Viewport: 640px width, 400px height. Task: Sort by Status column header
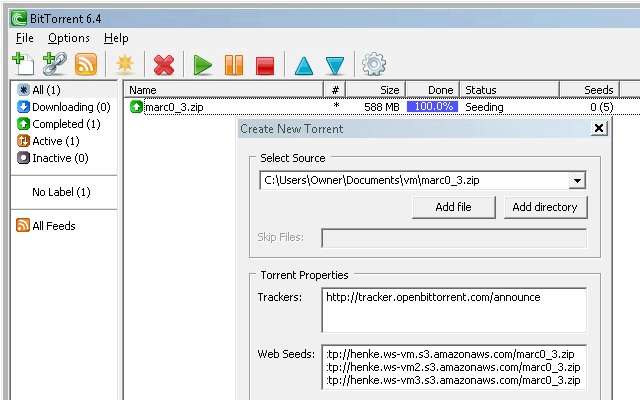pyautogui.click(x=509, y=89)
